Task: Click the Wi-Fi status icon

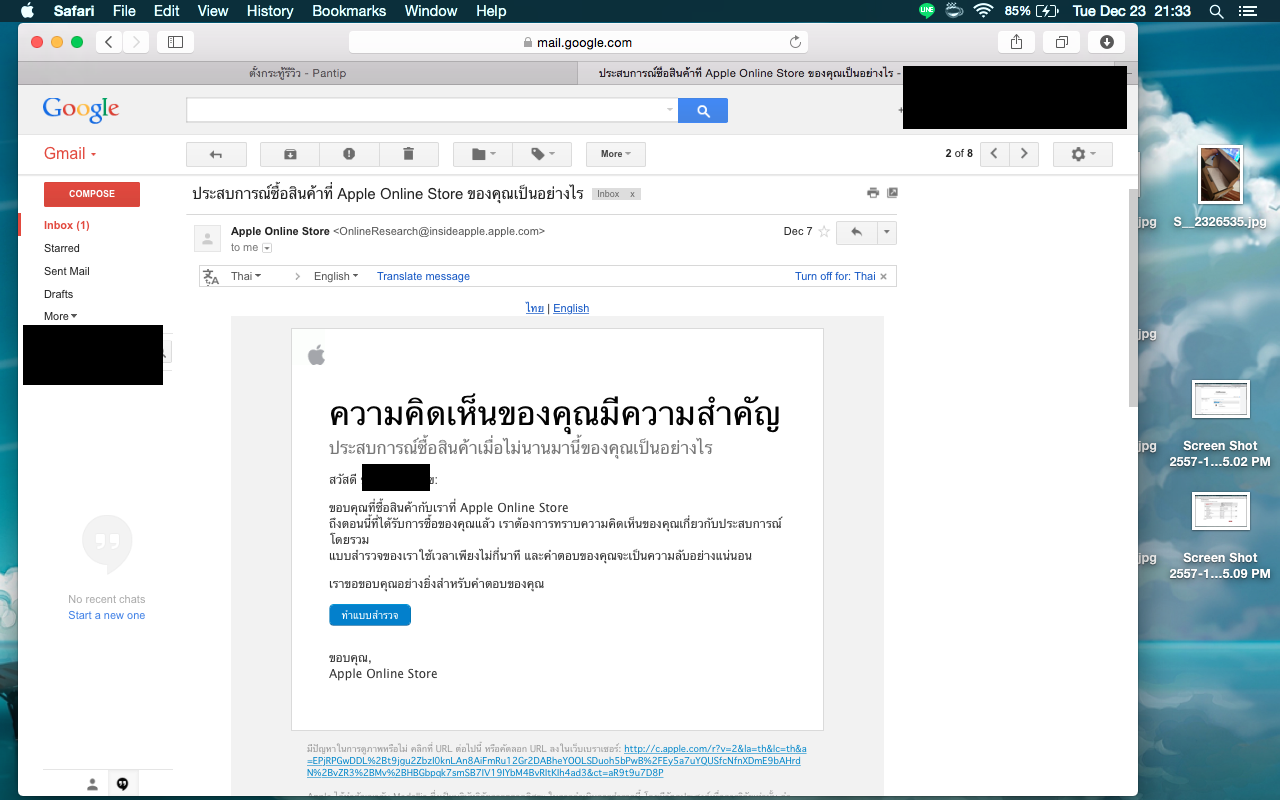Action: coord(983,11)
